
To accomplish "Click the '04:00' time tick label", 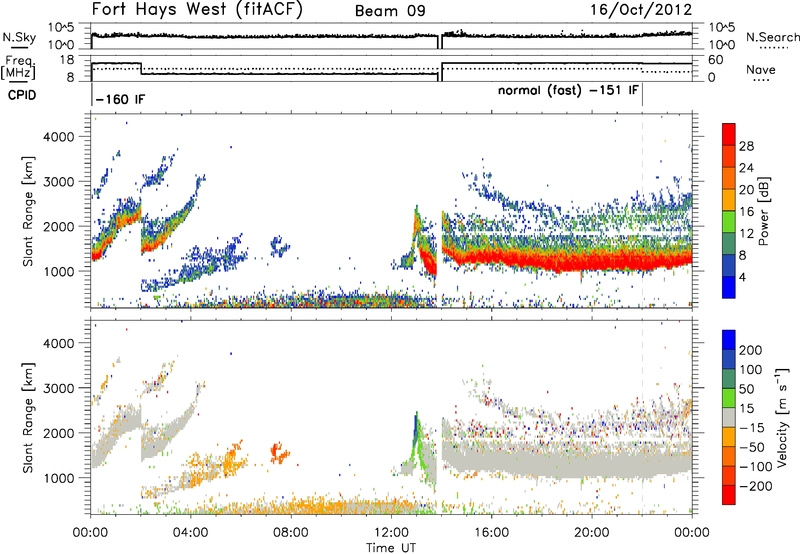I will (191, 533).
